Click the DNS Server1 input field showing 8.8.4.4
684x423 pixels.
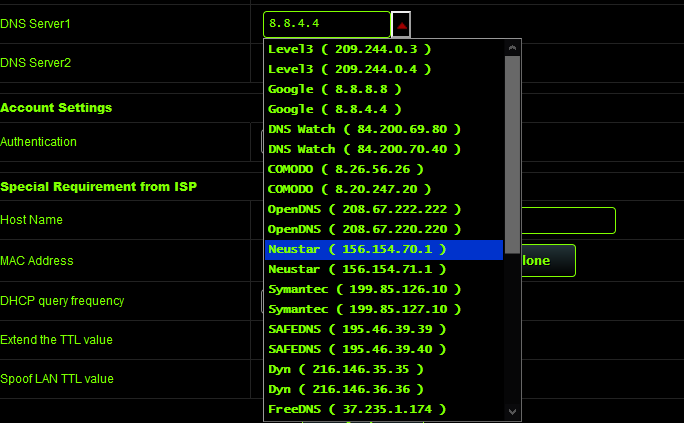pos(327,24)
